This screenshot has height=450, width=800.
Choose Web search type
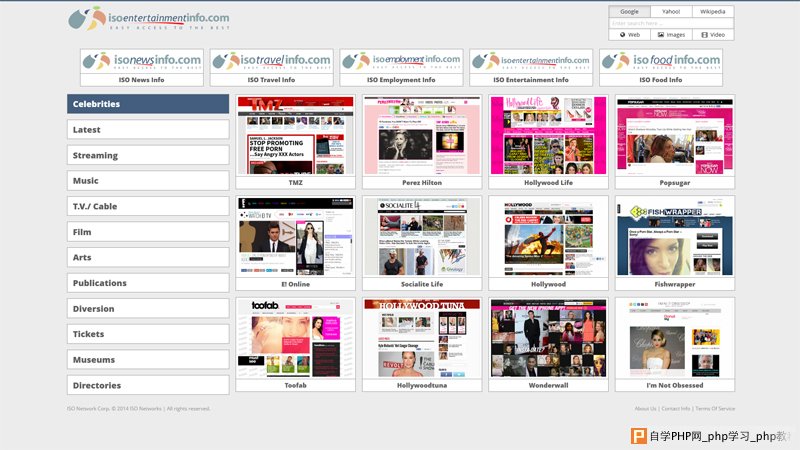click(x=630, y=35)
